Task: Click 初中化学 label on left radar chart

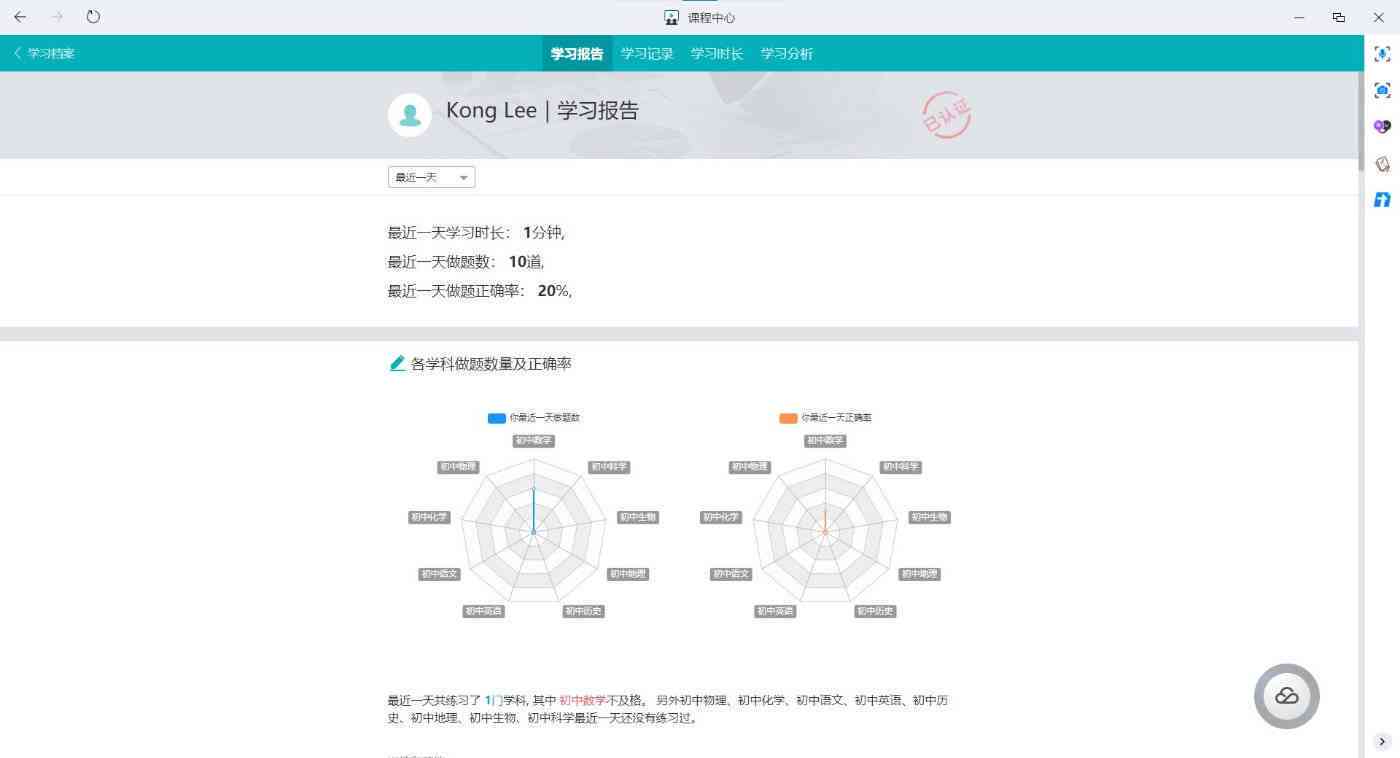Action: (429, 517)
